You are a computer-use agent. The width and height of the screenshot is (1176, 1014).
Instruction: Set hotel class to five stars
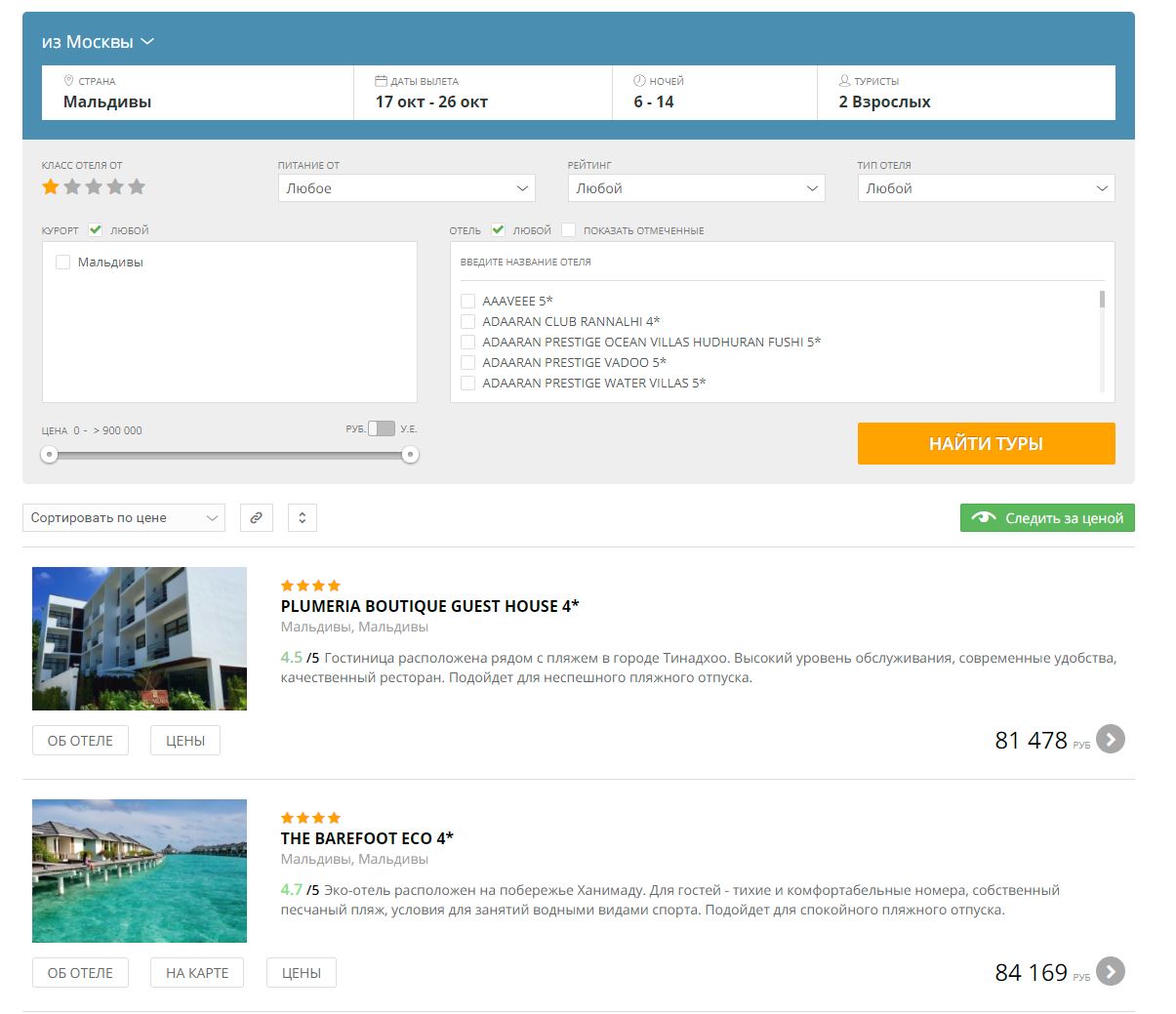click(137, 186)
